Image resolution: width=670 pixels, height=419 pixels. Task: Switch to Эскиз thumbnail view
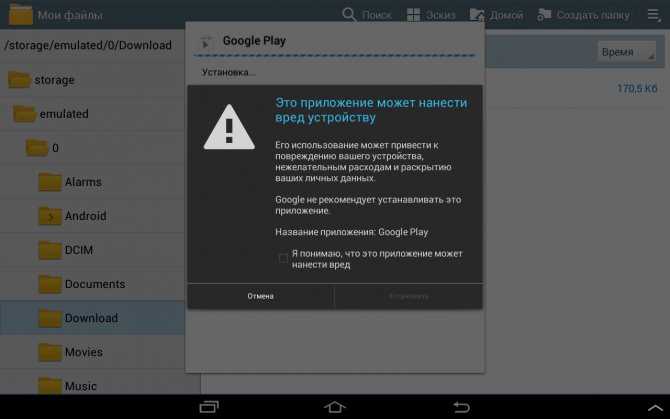point(431,15)
